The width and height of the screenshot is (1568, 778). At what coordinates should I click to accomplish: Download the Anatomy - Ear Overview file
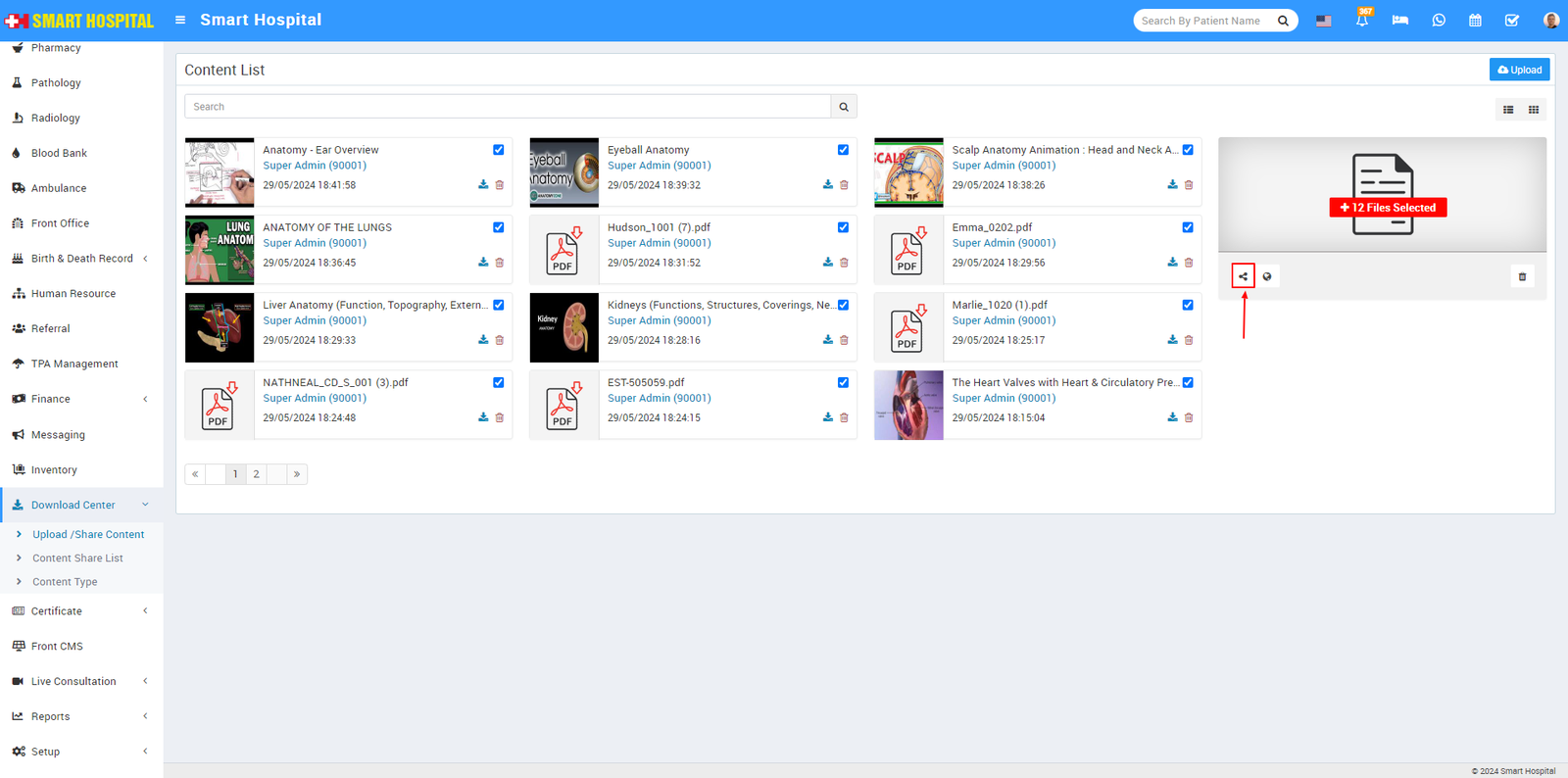coord(483,184)
